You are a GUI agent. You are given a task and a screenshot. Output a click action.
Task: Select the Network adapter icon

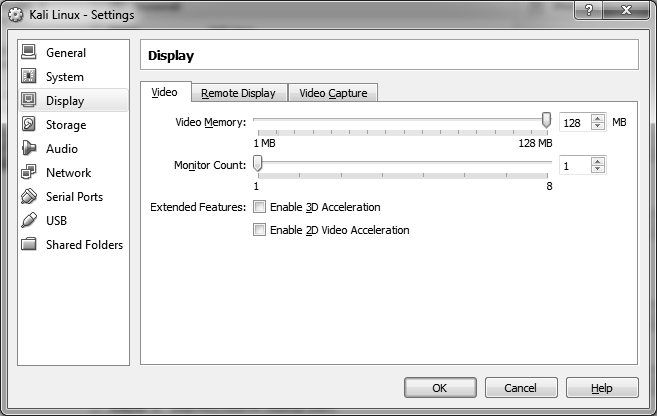click(28, 173)
